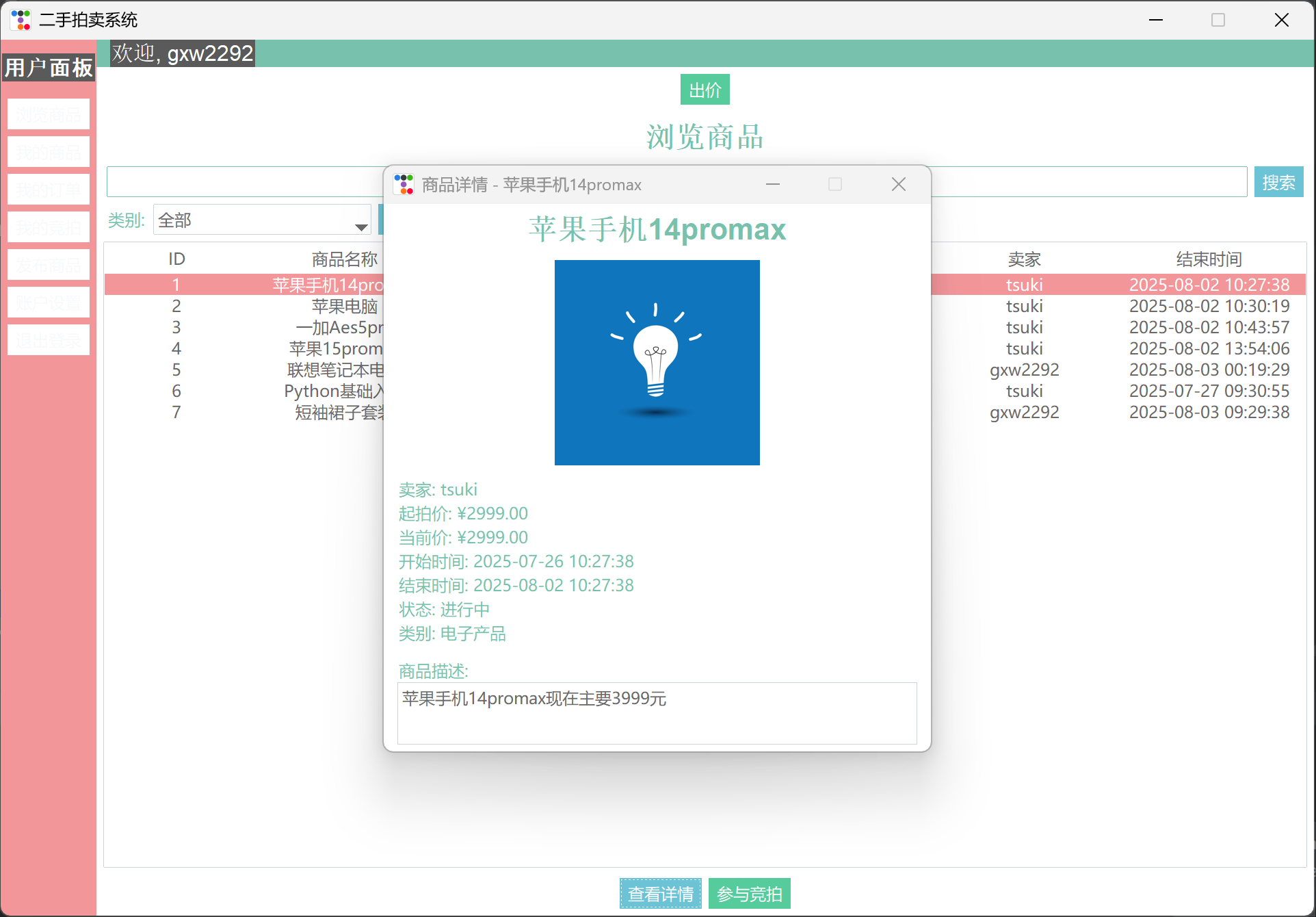This screenshot has width=1316, height=917.
Task: Click the 卖家: tsuki line in details dialog
Action: coord(438,489)
